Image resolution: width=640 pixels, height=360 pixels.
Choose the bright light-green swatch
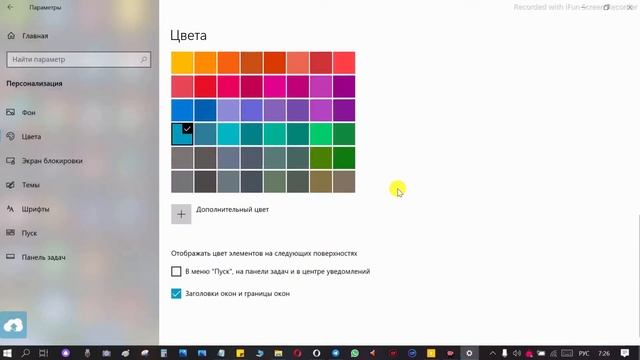pos(321,134)
